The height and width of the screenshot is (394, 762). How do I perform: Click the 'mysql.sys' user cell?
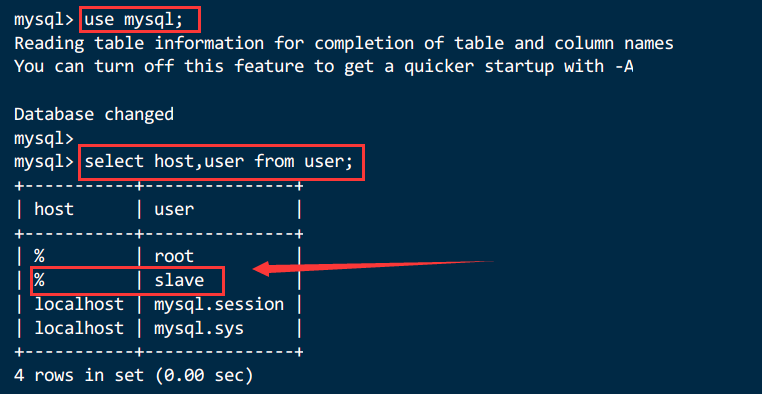199,329
